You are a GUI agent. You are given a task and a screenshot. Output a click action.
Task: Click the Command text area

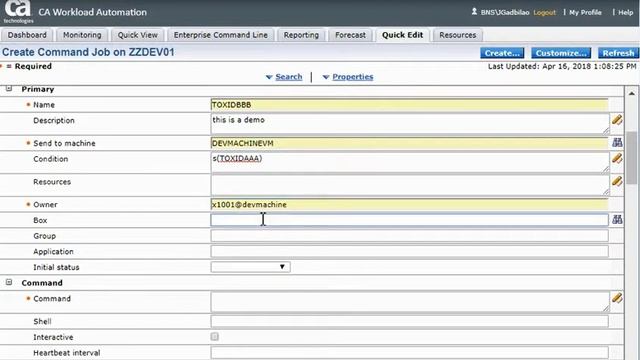(410, 302)
